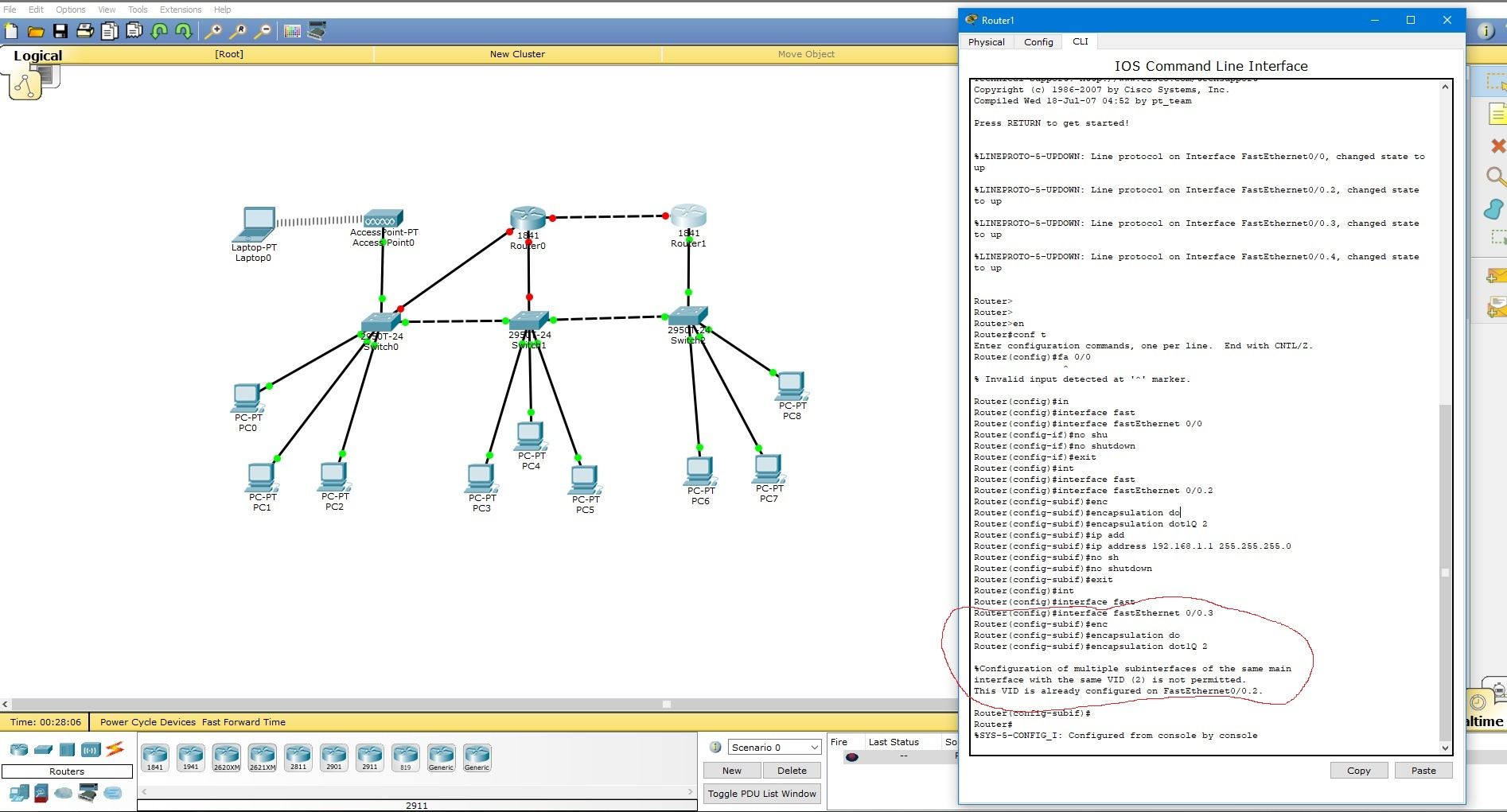
Task: Open the Scenario 0 dropdown
Action: pyautogui.click(x=774, y=748)
